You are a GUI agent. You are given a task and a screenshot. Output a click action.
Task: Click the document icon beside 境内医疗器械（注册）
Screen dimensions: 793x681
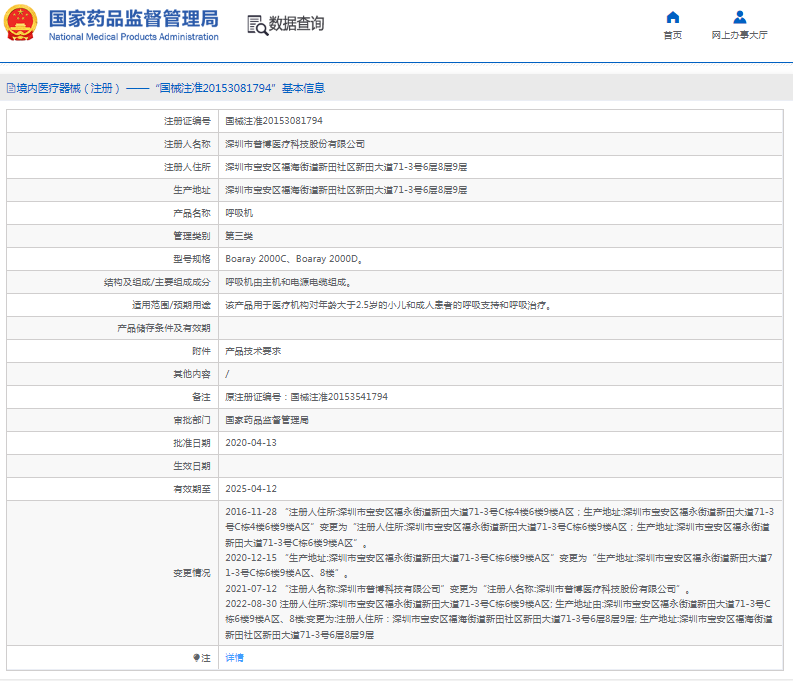[10, 88]
